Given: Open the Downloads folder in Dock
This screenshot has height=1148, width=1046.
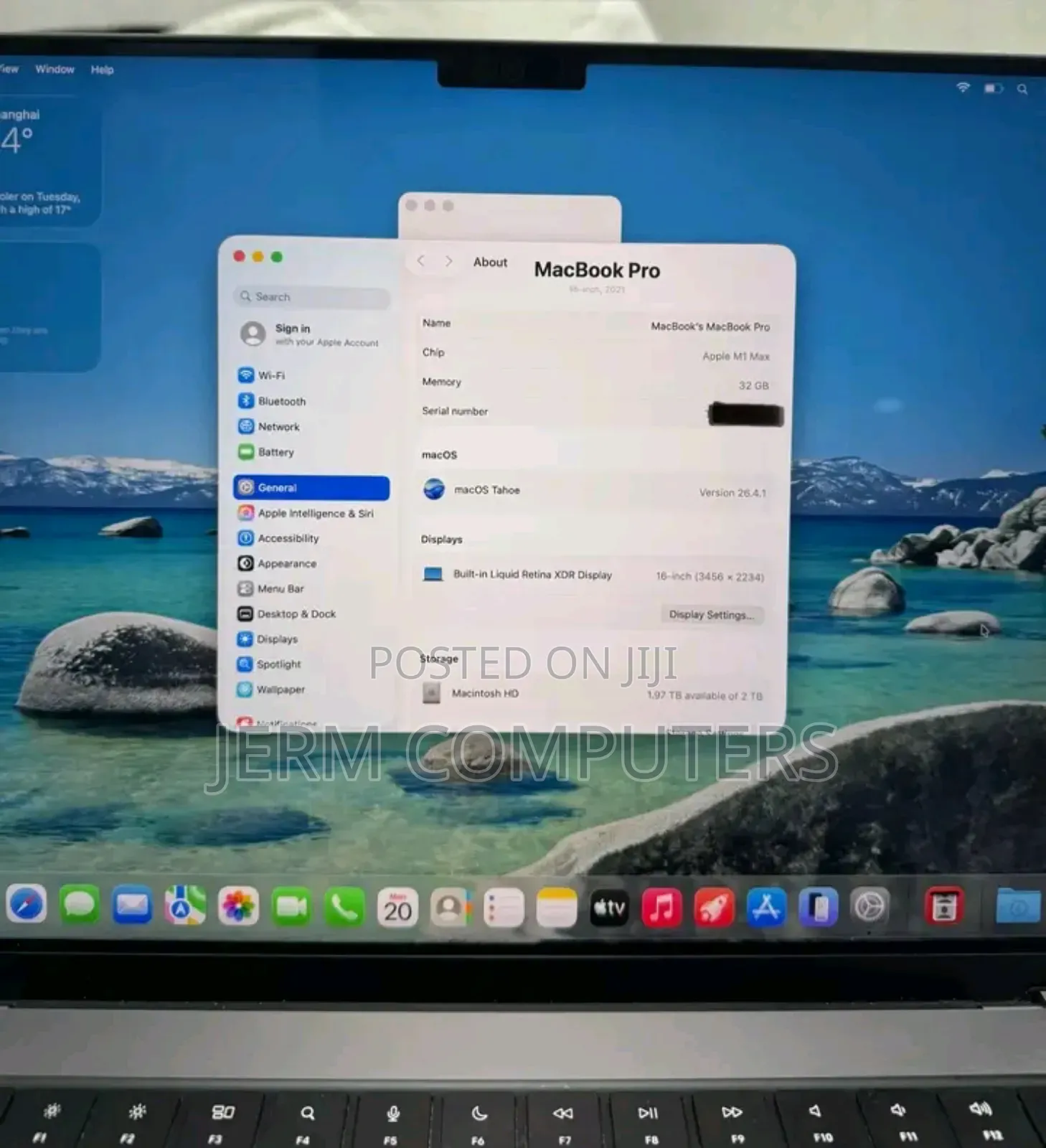Looking at the screenshot, I should point(1018,905).
